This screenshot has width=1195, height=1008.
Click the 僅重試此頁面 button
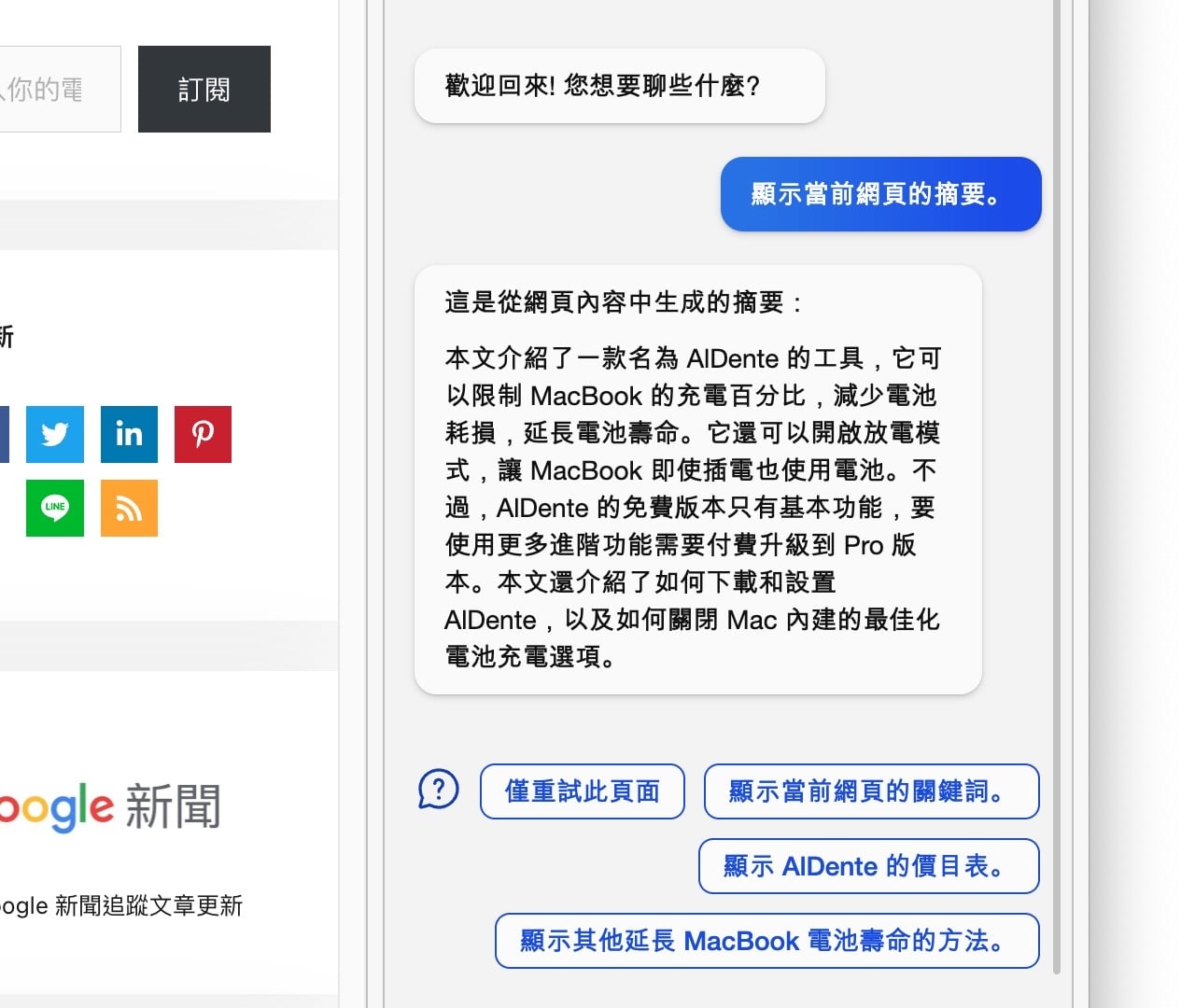coord(583,791)
